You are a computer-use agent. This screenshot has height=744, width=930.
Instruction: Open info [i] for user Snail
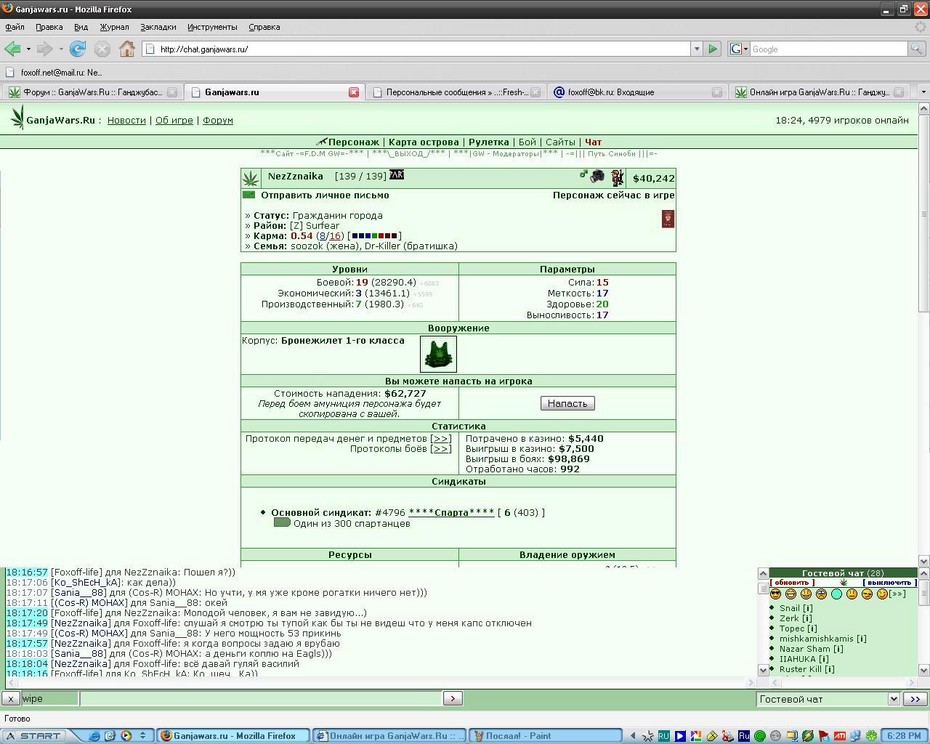pyautogui.click(x=807, y=608)
